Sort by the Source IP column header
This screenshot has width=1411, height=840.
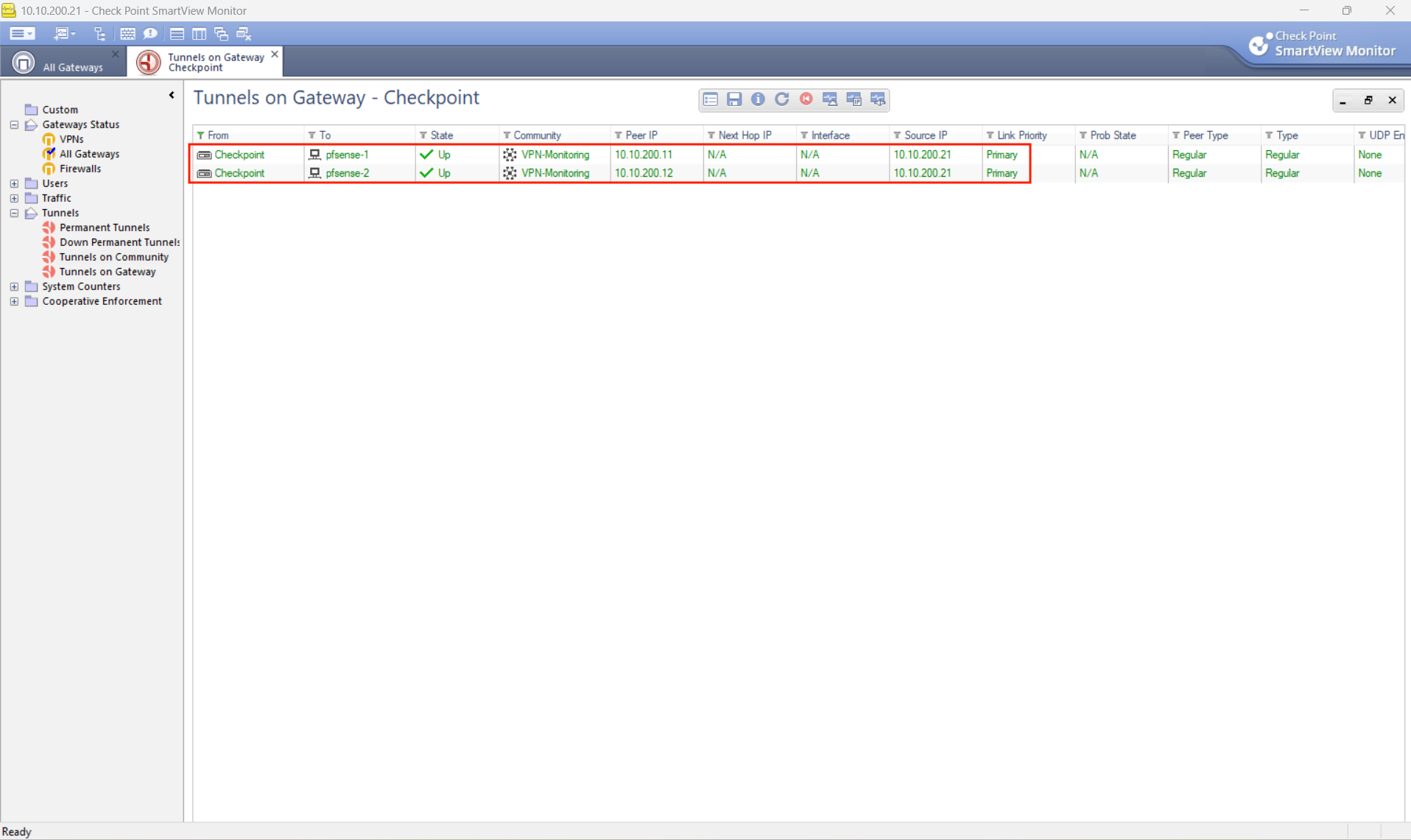[x=935, y=135]
